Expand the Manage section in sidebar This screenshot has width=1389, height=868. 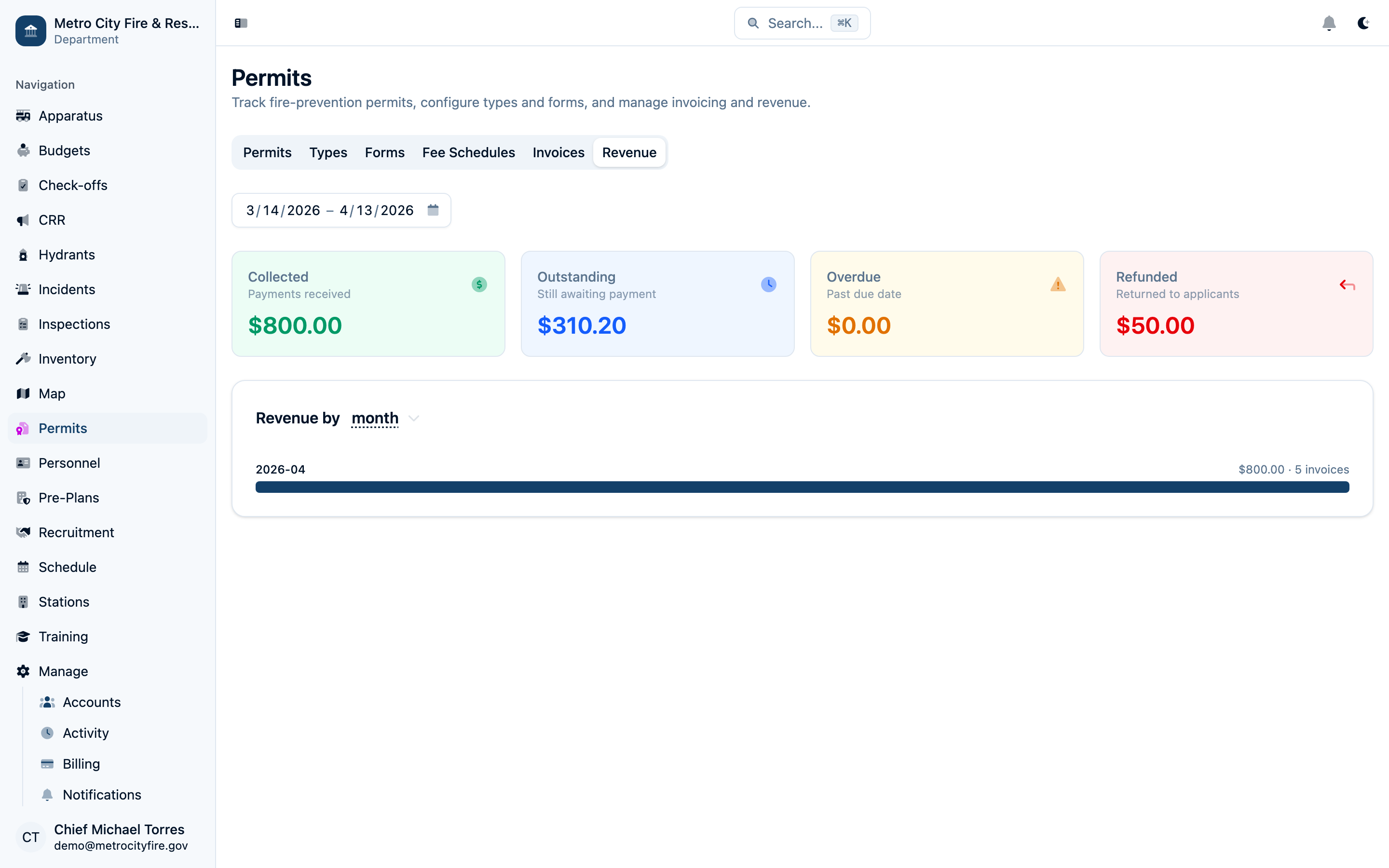(x=62, y=671)
